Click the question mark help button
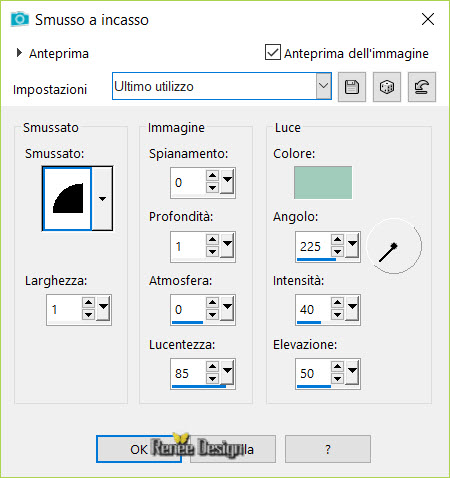This screenshot has width=450, height=478. pos(328,449)
